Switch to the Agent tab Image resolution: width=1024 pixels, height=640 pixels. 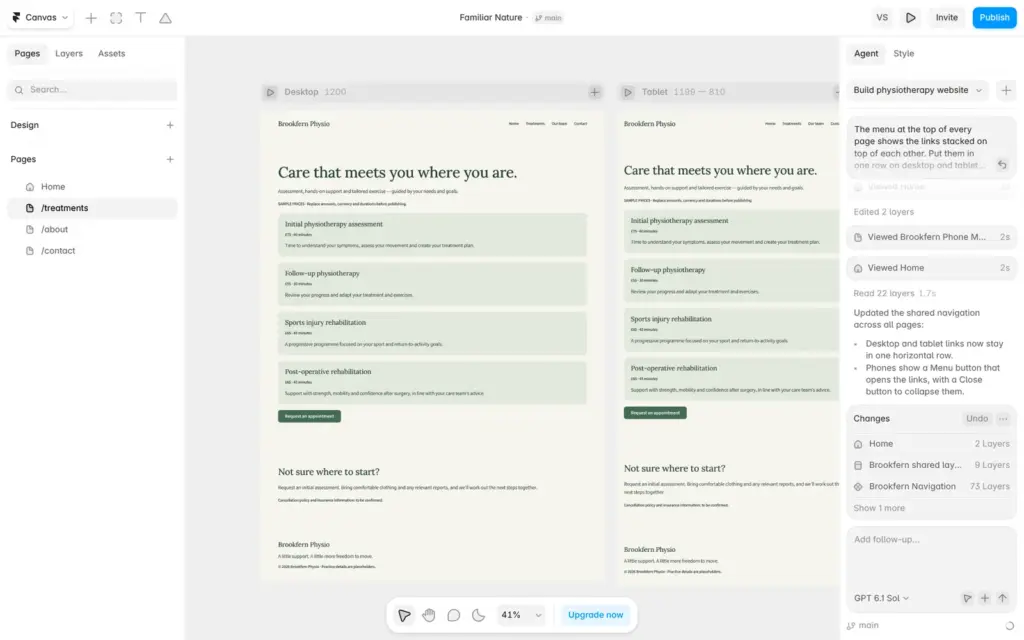click(x=866, y=54)
